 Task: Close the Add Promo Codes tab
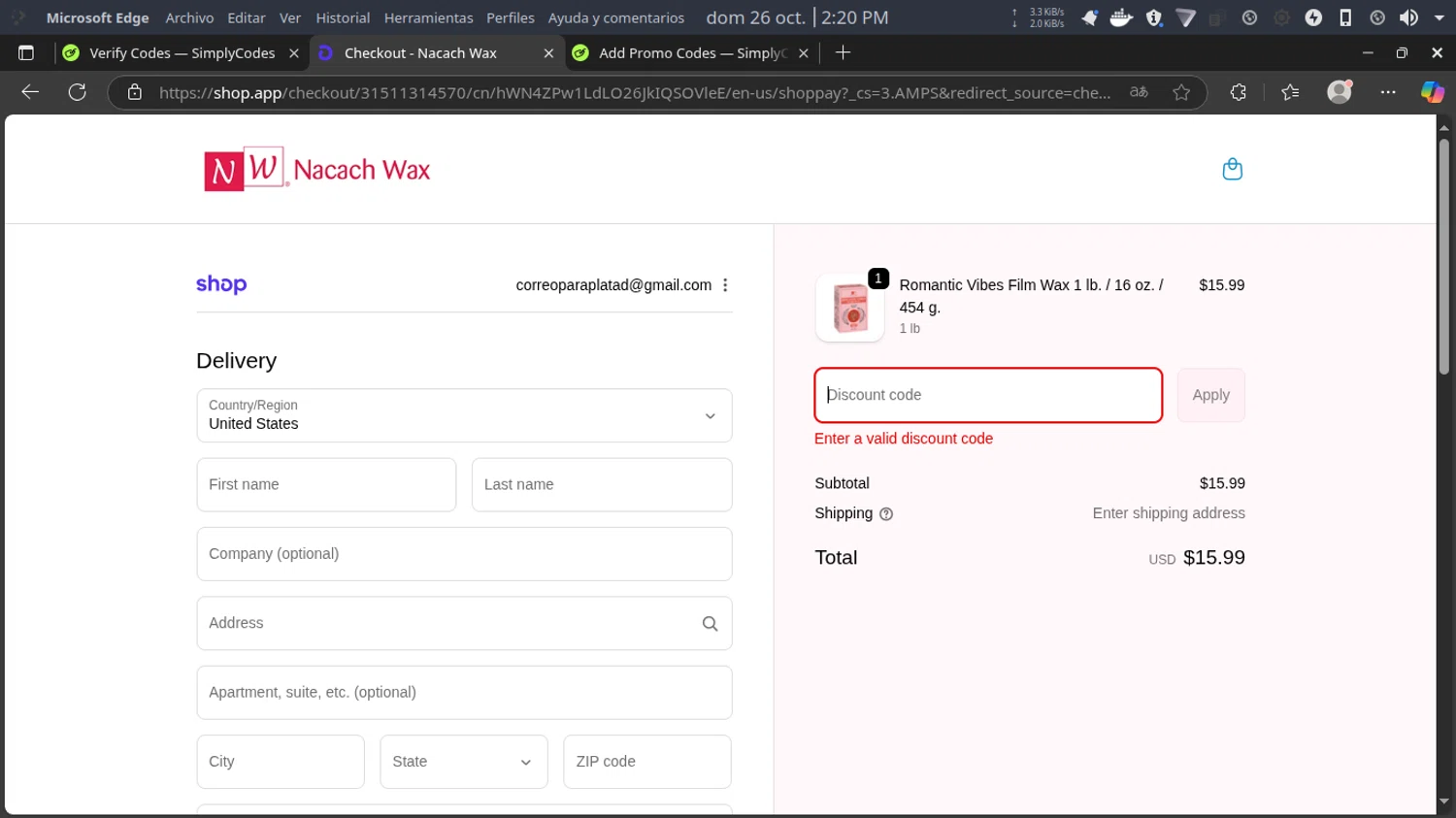(x=804, y=53)
